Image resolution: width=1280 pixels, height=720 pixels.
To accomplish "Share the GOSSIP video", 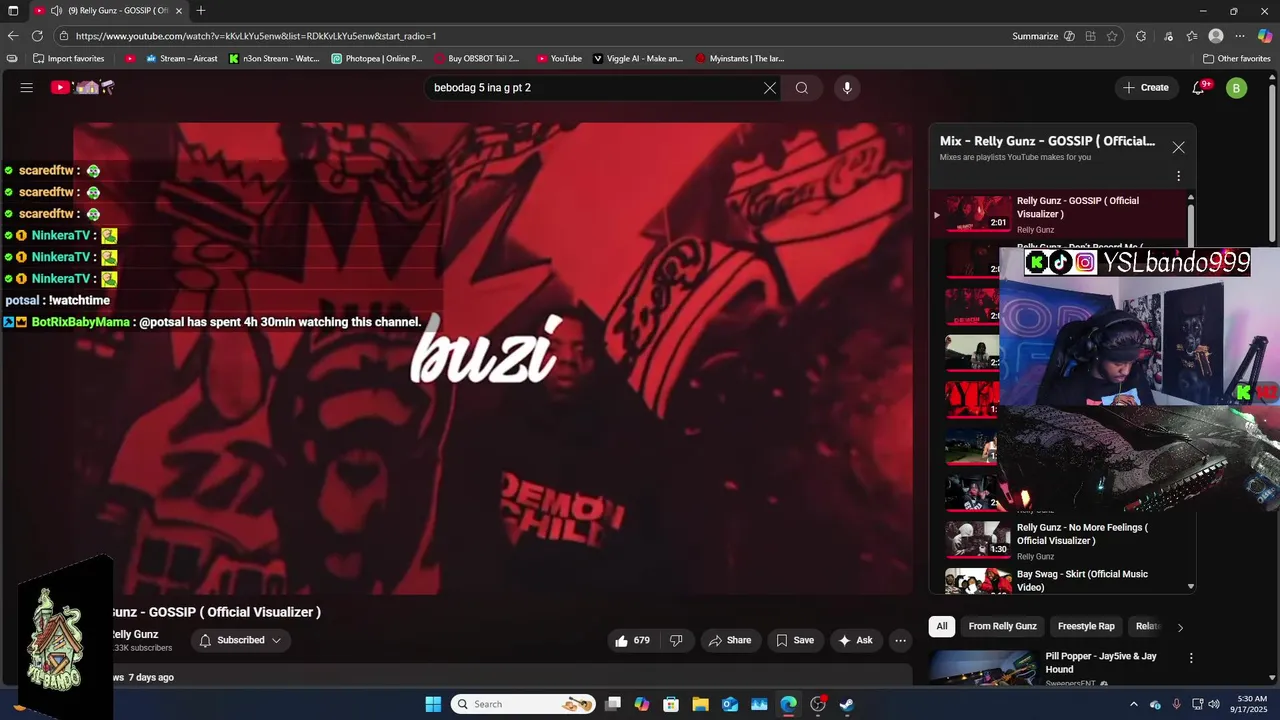I will tap(729, 640).
